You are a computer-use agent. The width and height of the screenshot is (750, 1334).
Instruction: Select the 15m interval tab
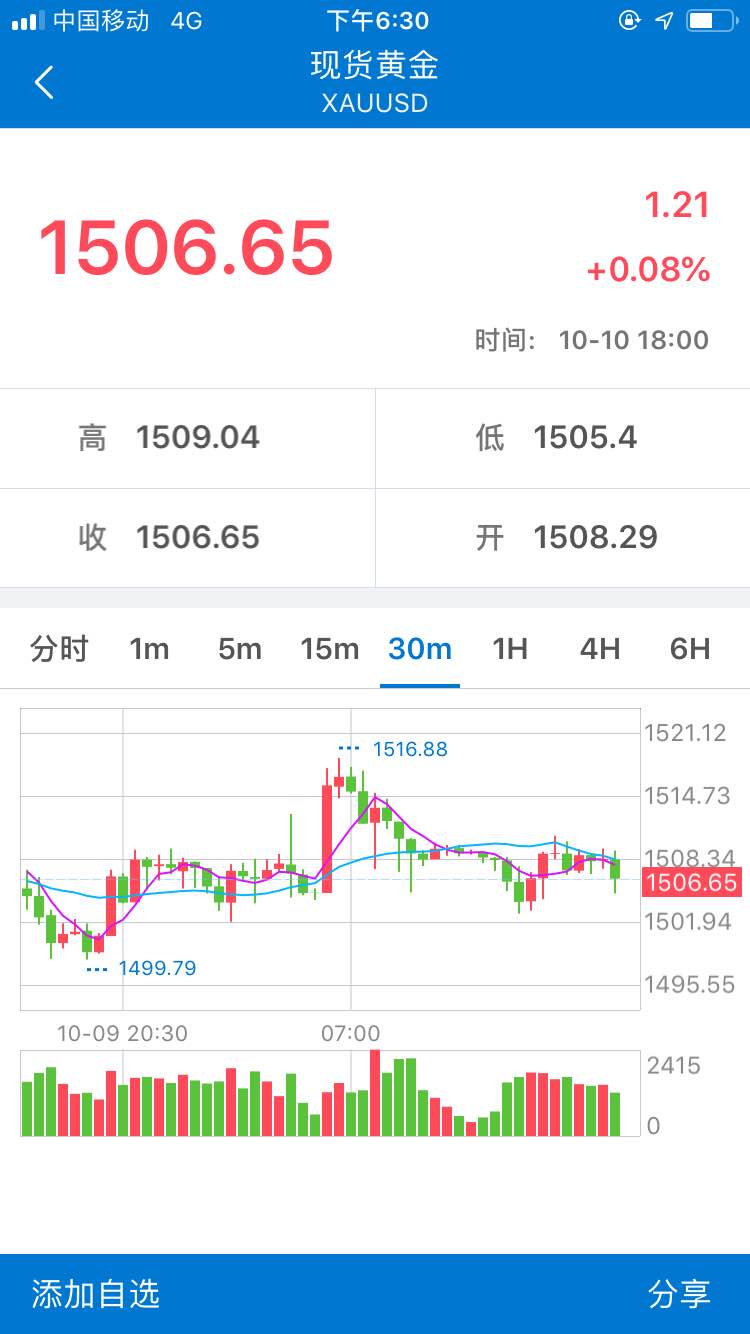(330, 649)
